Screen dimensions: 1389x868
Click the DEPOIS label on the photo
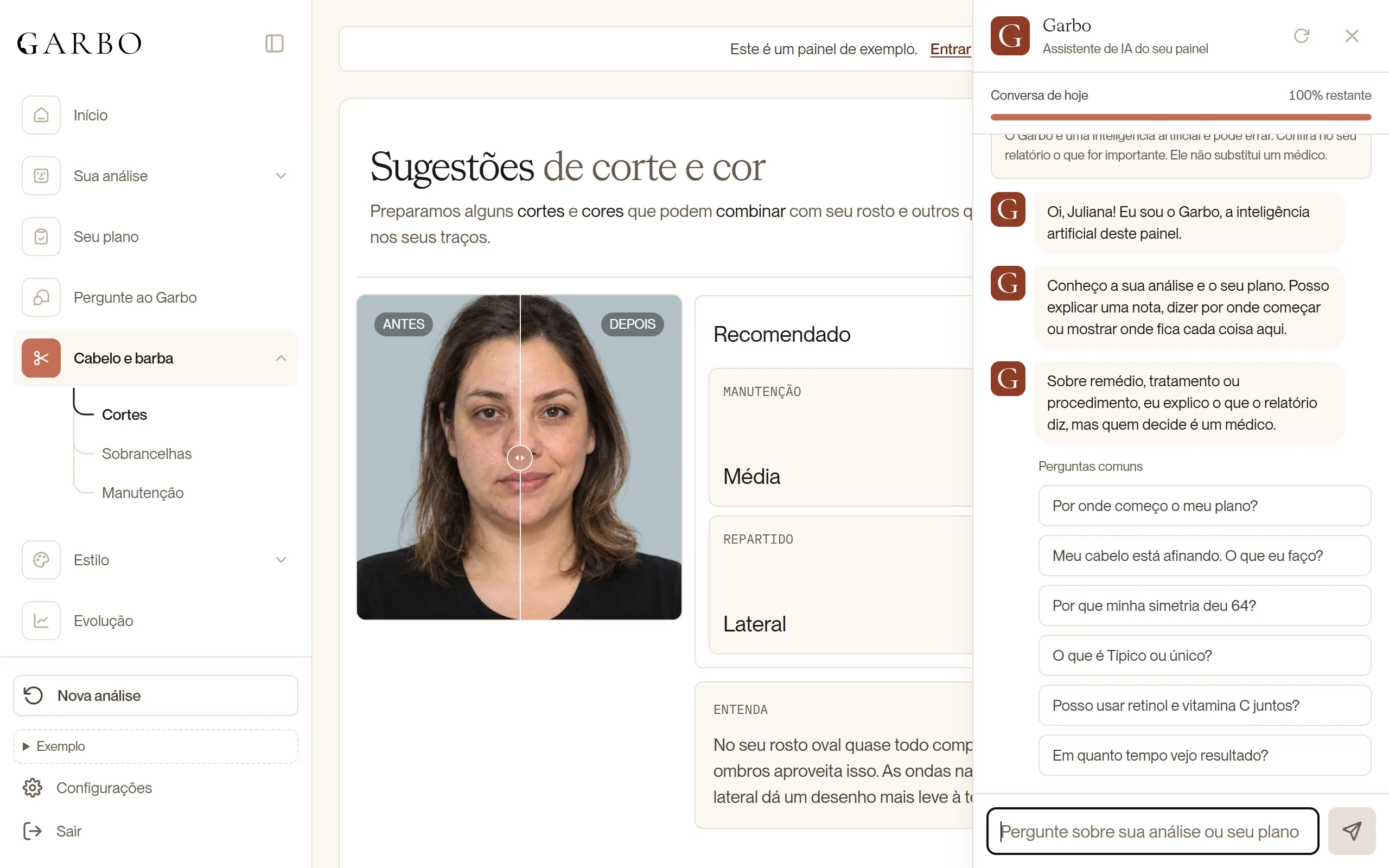pos(632,324)
